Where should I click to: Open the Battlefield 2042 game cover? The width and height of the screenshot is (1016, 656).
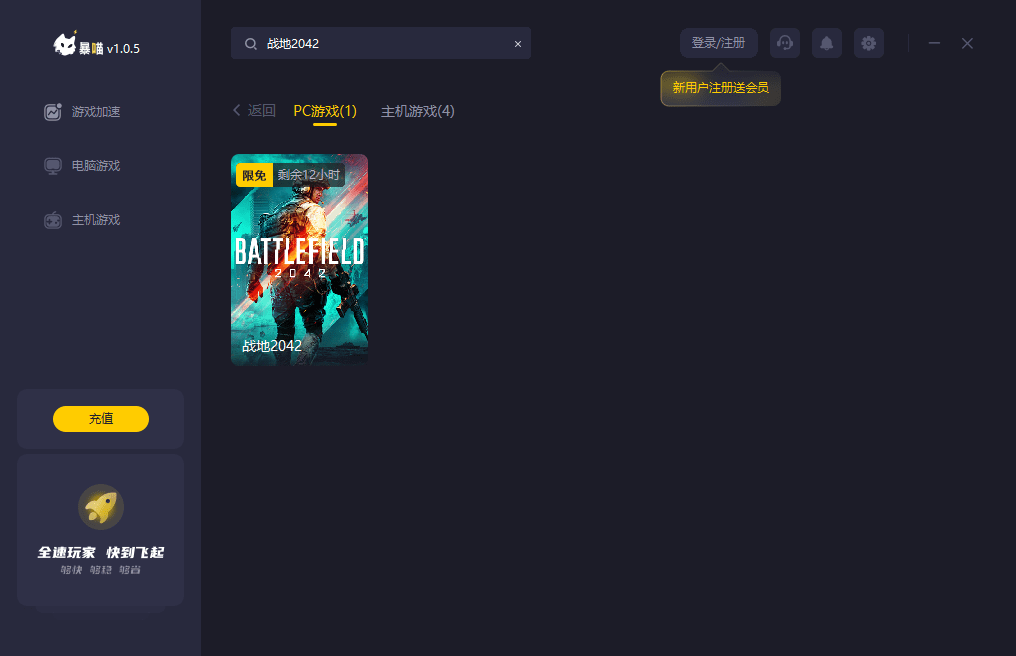click(299, 260)
